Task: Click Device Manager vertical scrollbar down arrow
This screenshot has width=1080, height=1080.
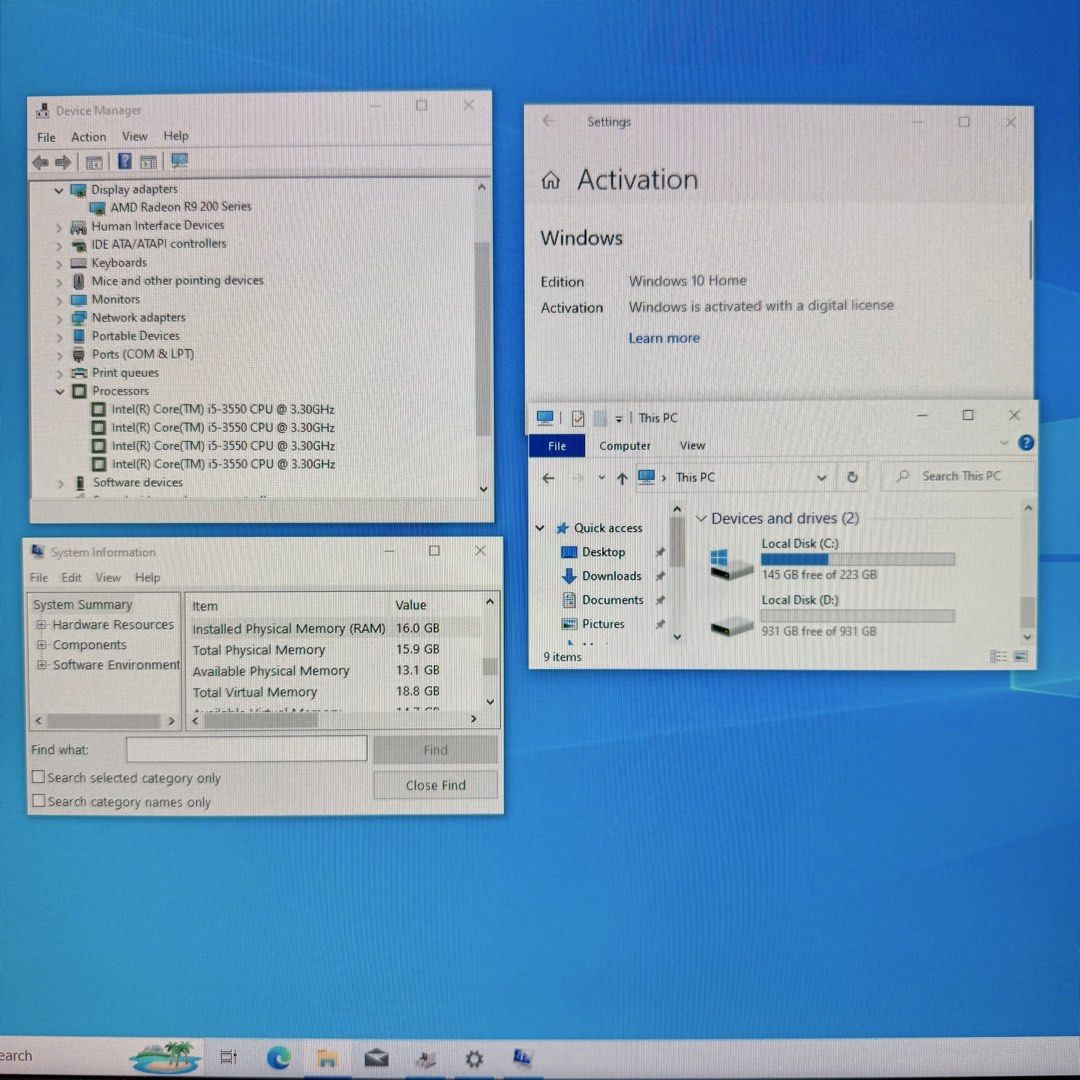Action: [x=484, y=489]
